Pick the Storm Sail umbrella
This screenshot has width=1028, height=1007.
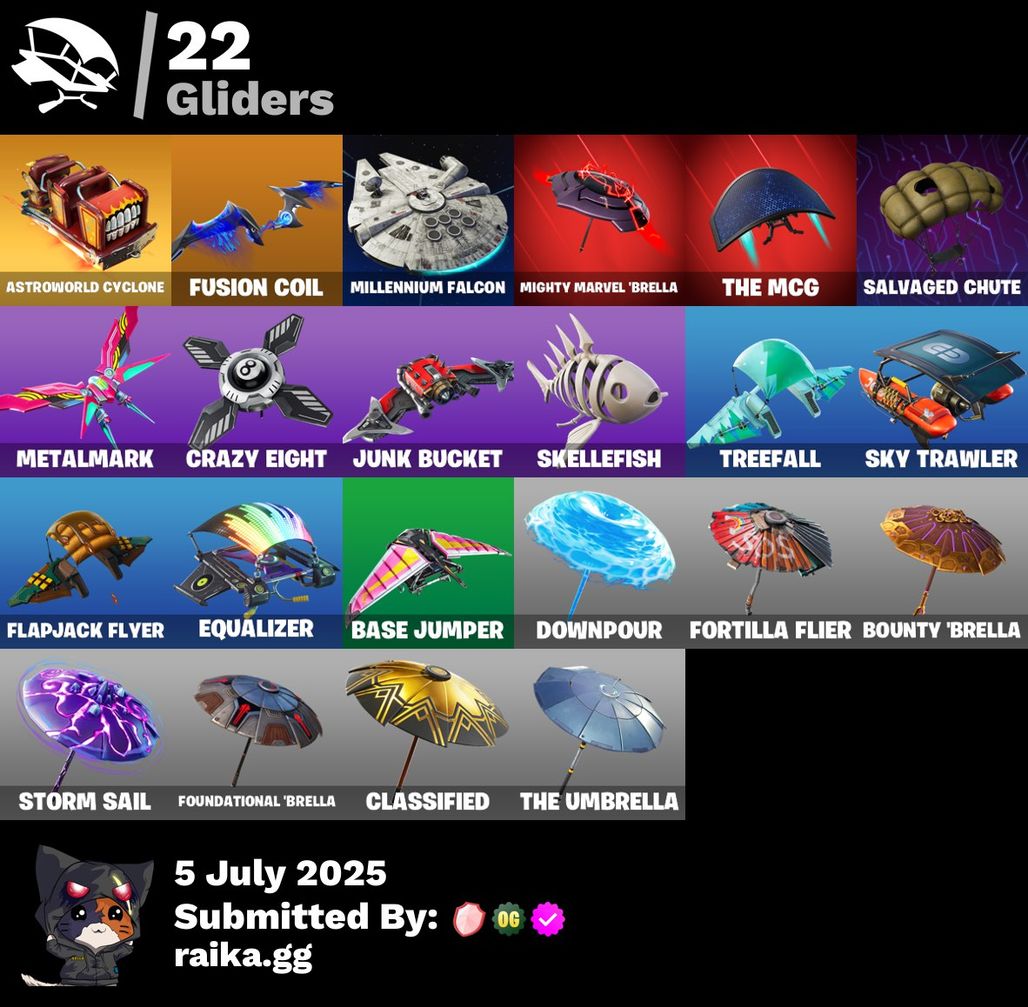pyautogui.click(x=85, y=734)
